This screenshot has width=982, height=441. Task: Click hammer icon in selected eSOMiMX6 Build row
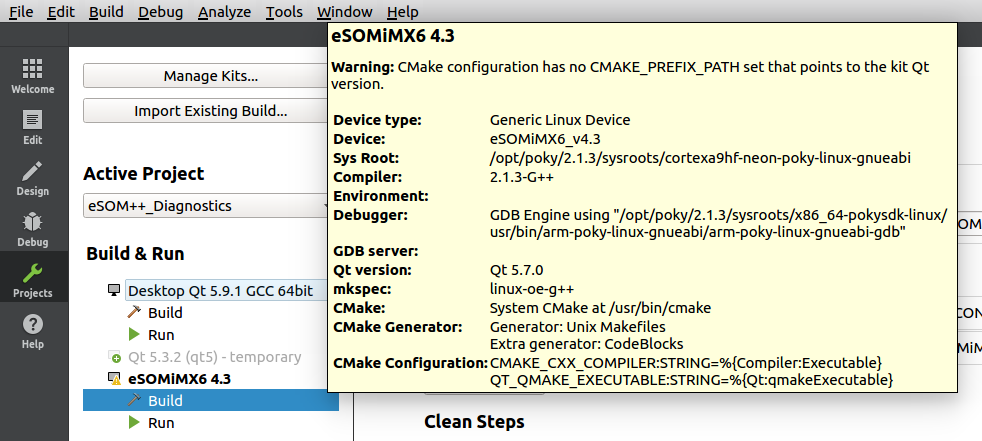[x=134, y=400]
